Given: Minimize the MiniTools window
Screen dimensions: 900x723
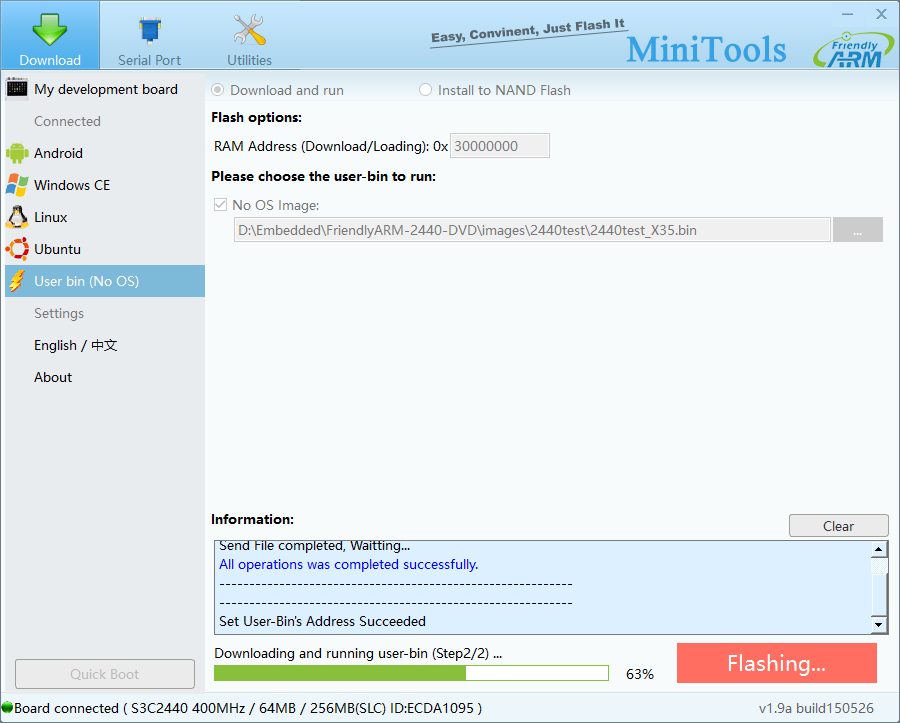Looking at the screenshot, I should click(x=848, y=14).
